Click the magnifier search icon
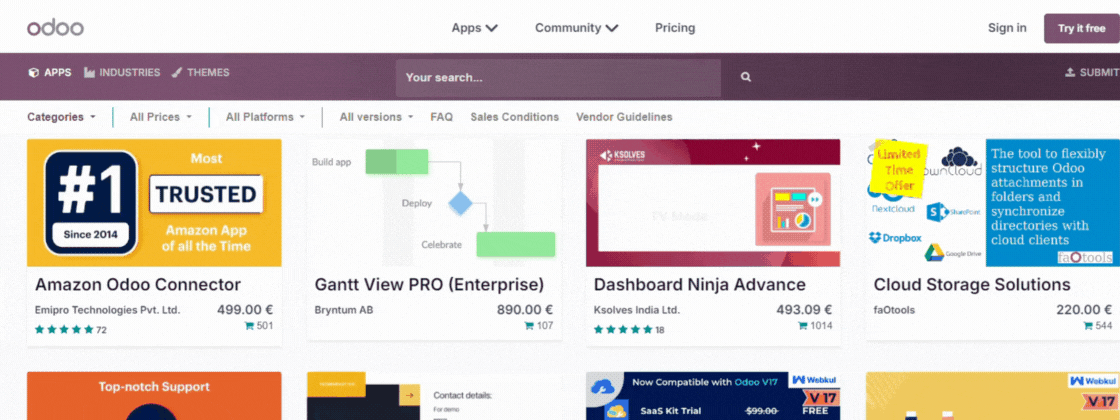Screen dimensions: 1120x420 click(746, 77)
